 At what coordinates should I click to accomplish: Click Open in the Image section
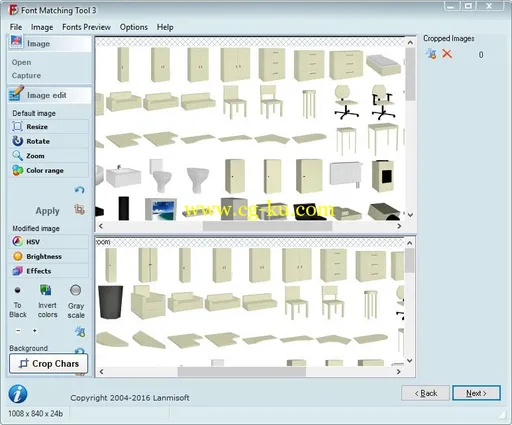click(21, 62)
